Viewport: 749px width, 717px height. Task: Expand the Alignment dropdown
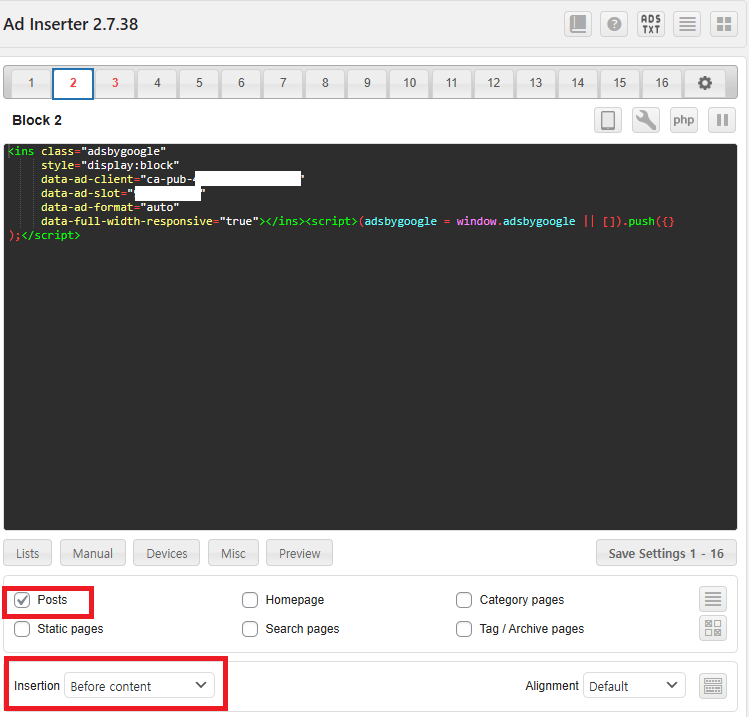[634, 685]
